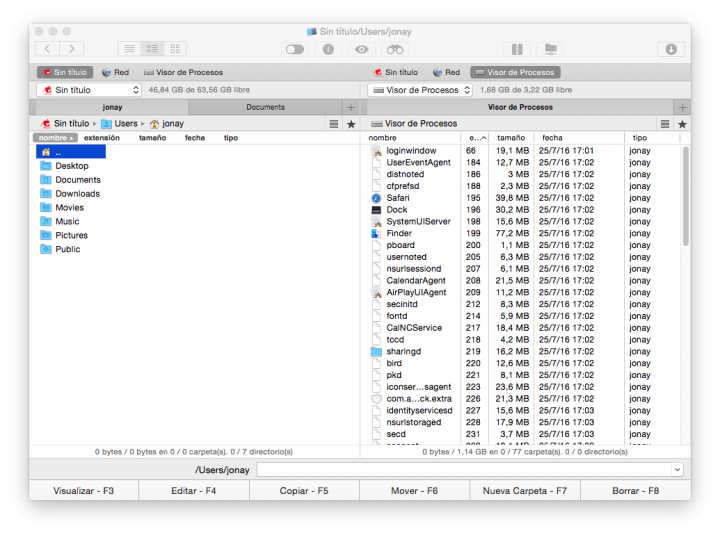
Task: Add new tab in right pane
Action: pos(682,107)
